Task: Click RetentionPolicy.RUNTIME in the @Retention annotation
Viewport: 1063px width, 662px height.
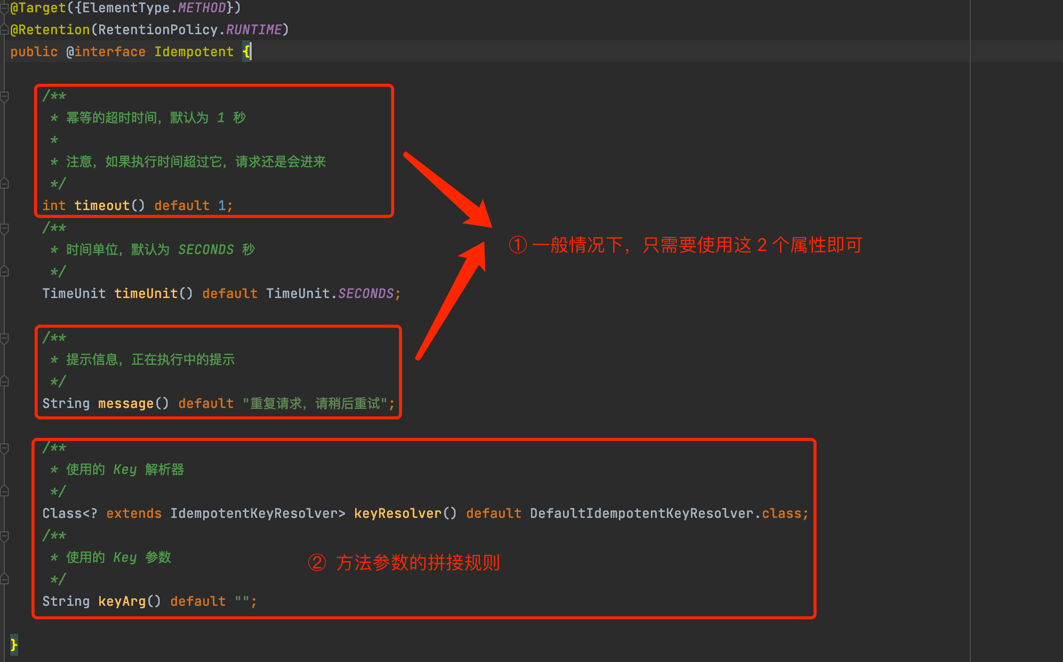Action: click(189, 30)
